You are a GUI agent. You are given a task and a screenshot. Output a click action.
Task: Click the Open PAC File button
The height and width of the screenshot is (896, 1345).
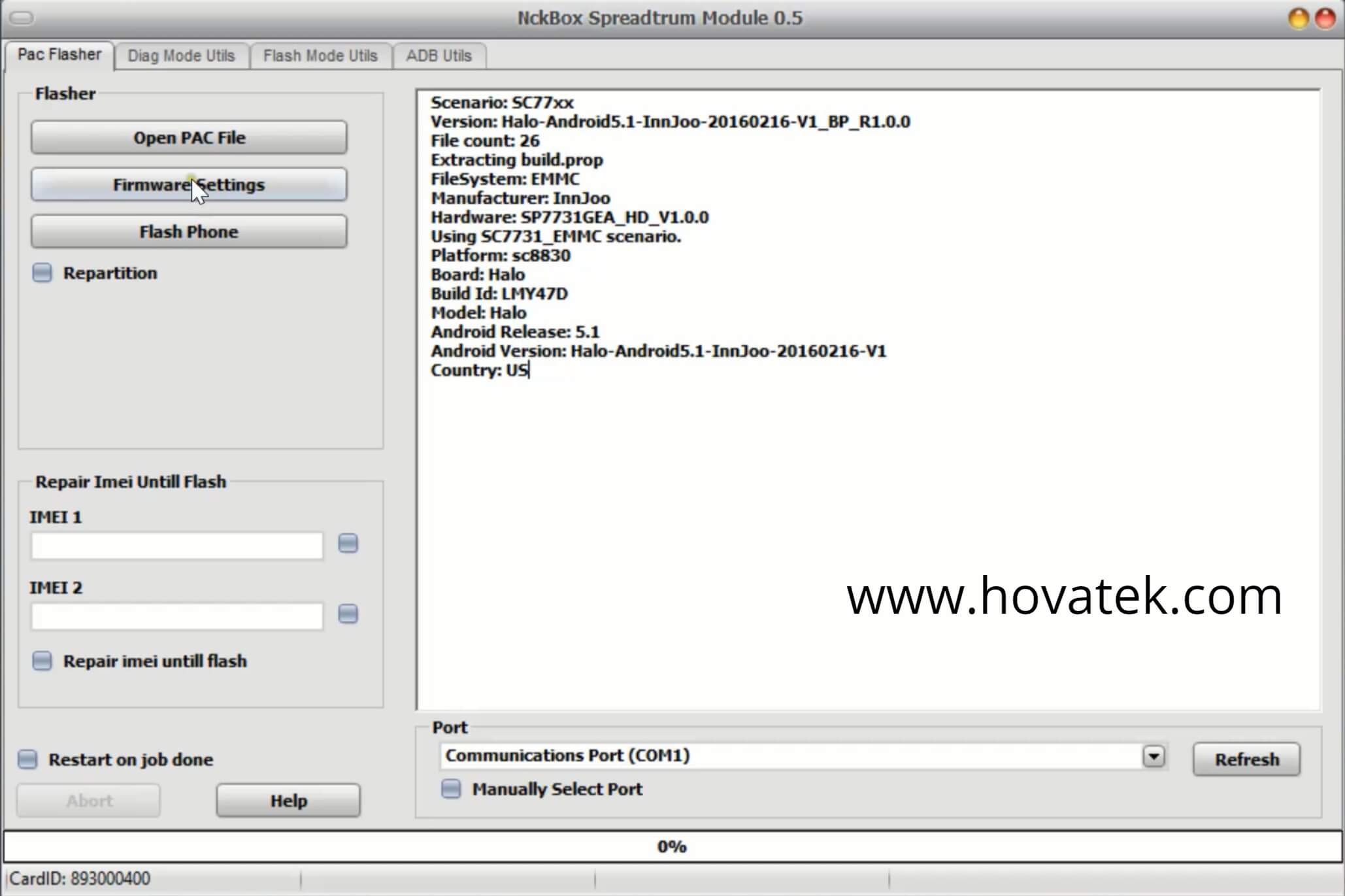click(189, 138)
